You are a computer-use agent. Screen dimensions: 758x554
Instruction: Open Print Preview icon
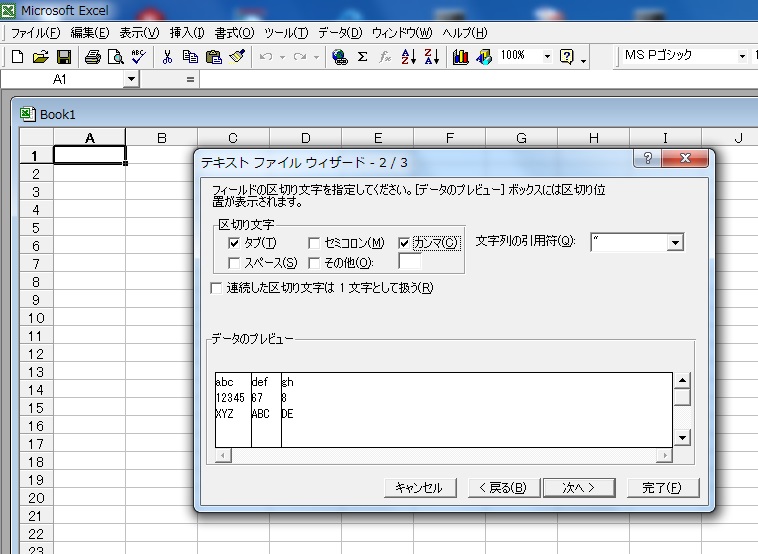coord(116,57)
